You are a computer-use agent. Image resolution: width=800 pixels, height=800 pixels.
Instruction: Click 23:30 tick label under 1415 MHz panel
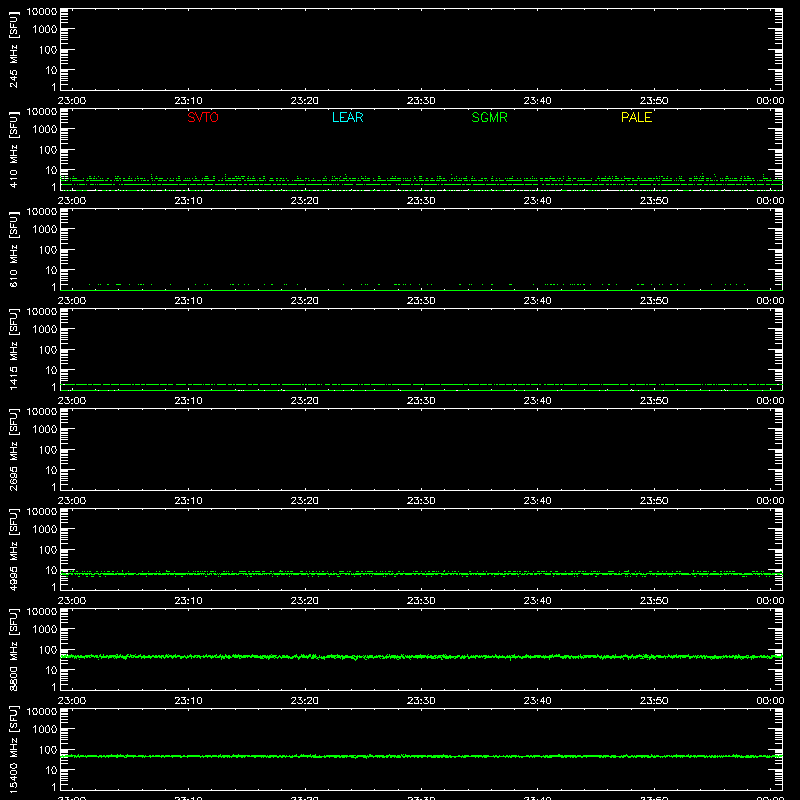(x=421, y=401)
